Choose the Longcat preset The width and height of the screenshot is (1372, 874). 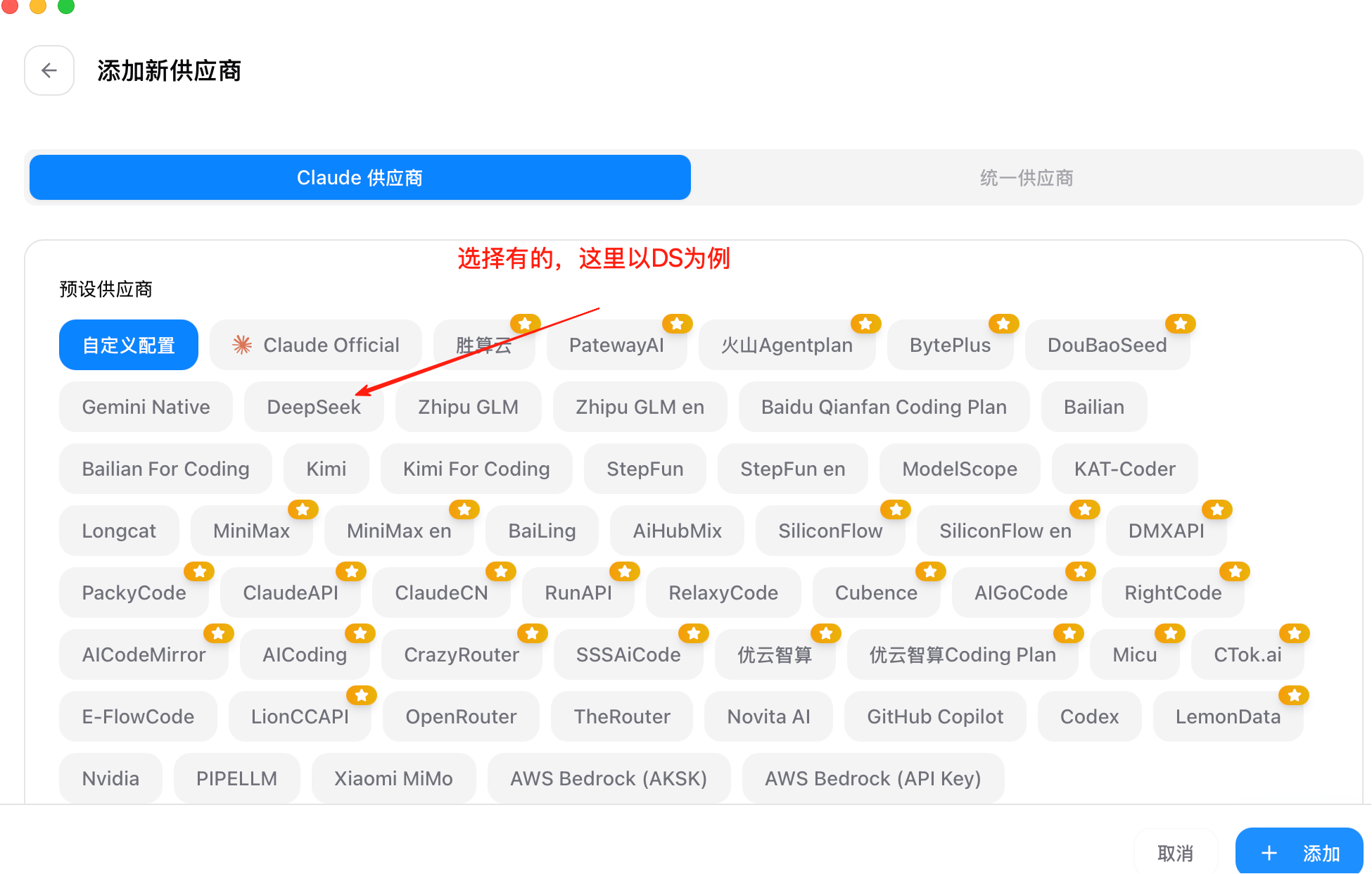pyautogui.click(x=119, y=531)
